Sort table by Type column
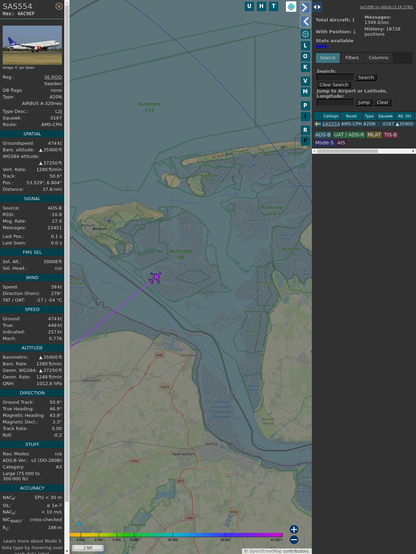The image size is (416, 554). click(x=369, y=116)
